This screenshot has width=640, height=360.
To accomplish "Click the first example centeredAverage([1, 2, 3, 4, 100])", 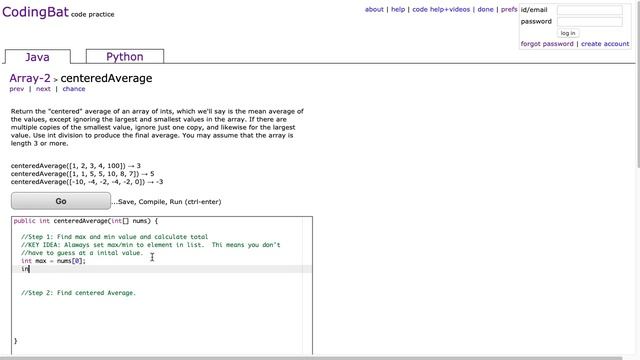I will click(76, 166).
